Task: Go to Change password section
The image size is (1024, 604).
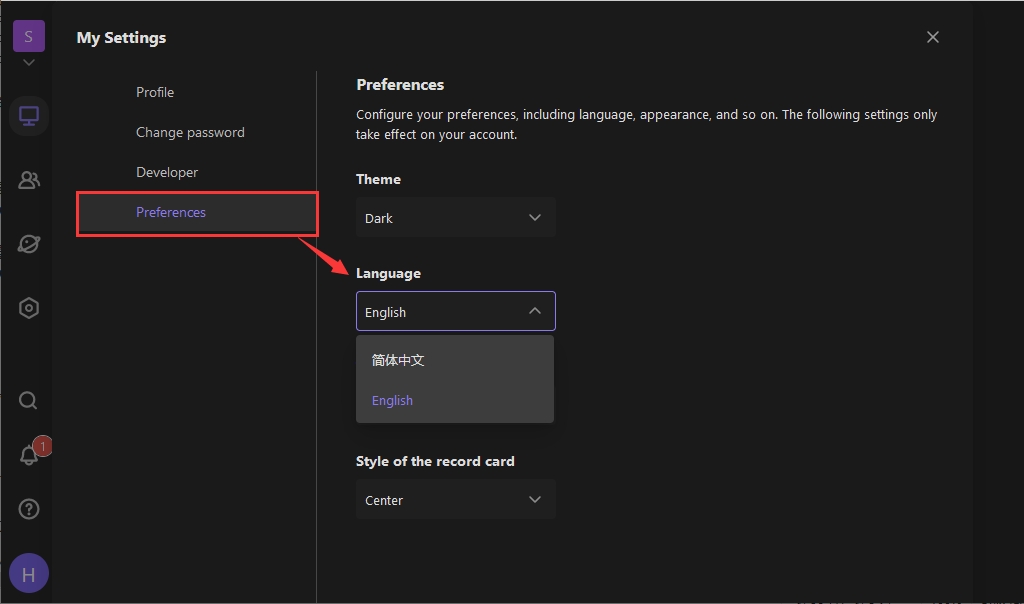Action: point(190,132)
